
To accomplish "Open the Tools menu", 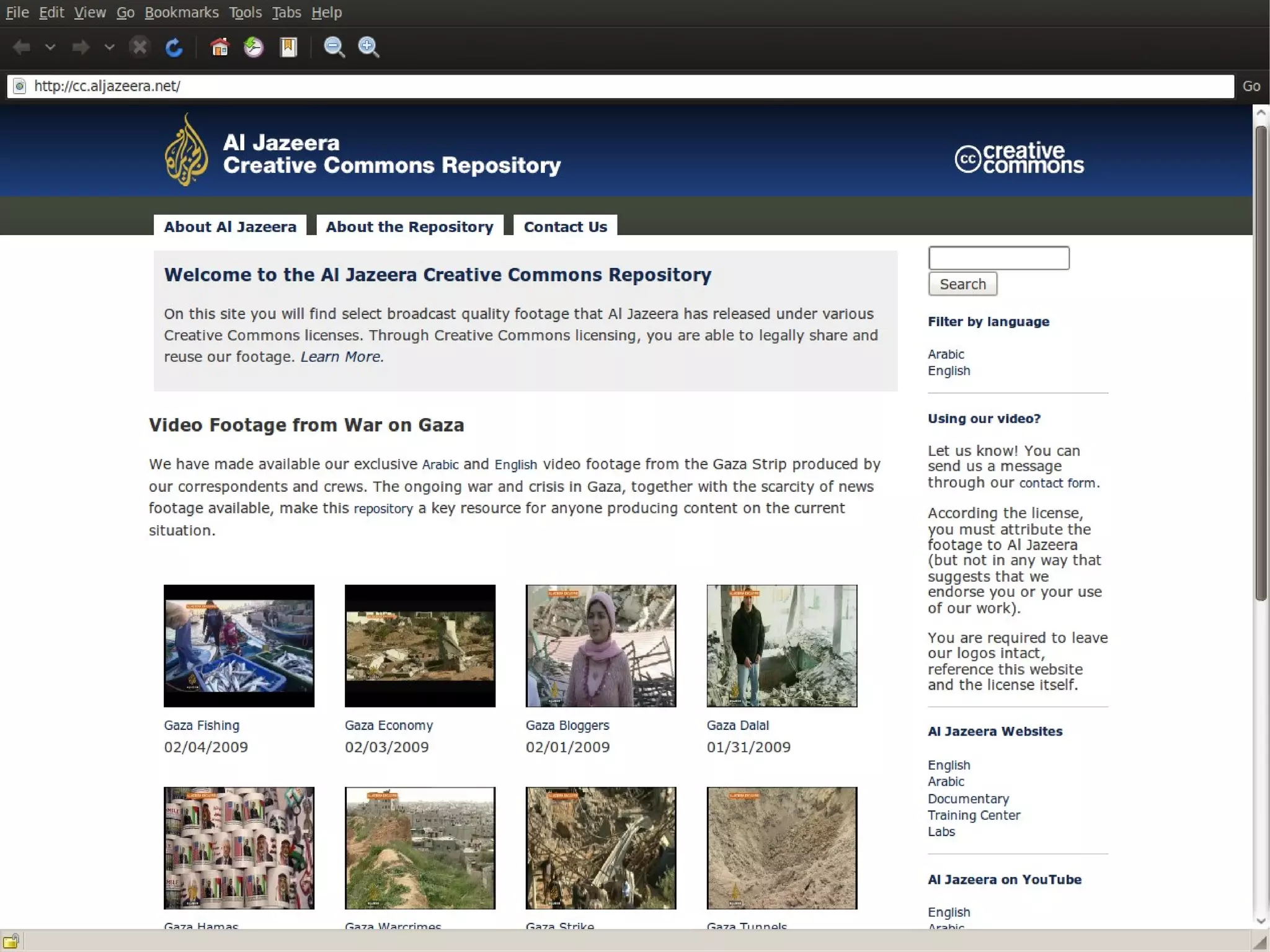I will coord(245,12).
